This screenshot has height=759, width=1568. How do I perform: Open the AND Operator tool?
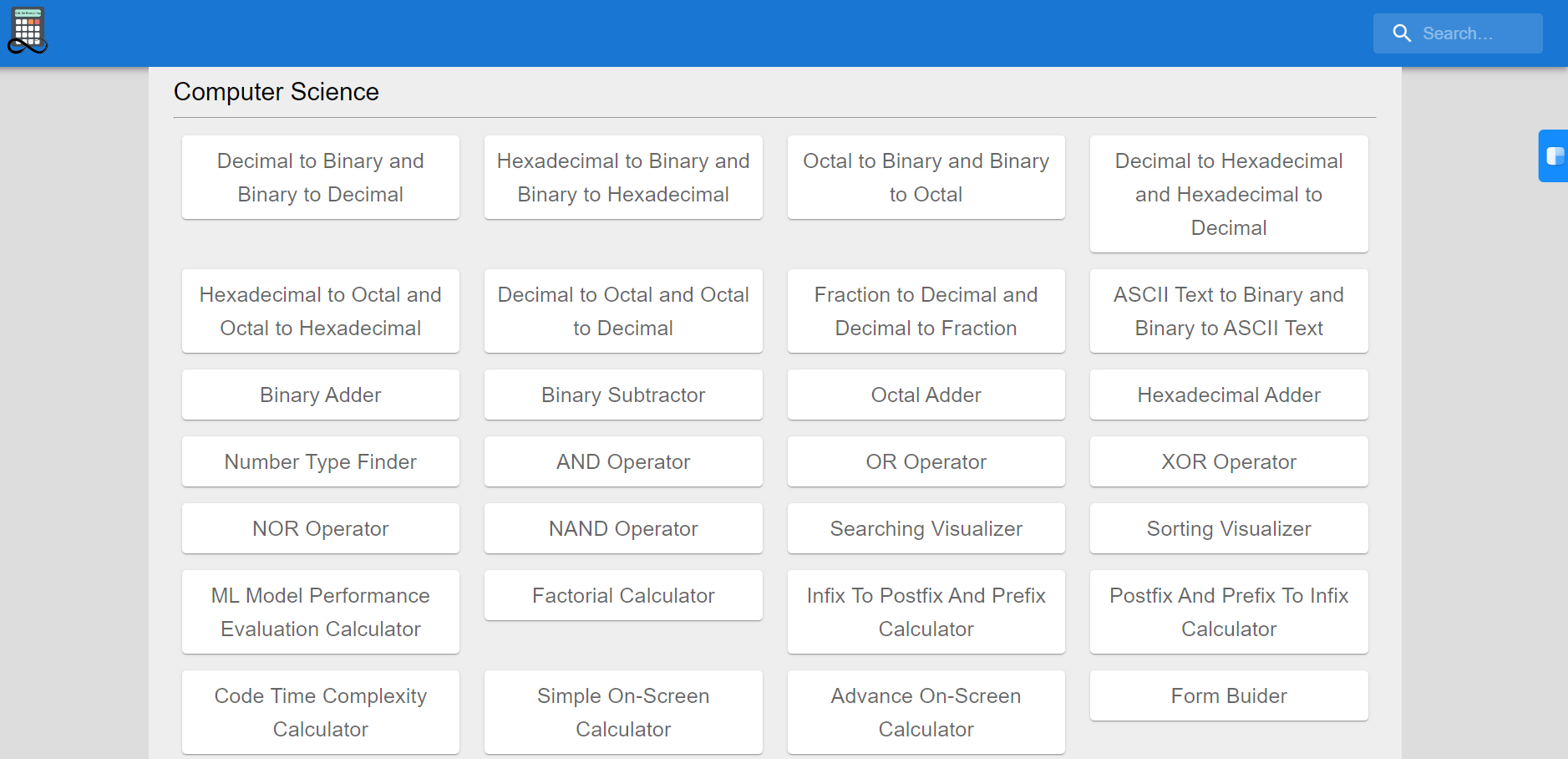click(x=623, y=461)
